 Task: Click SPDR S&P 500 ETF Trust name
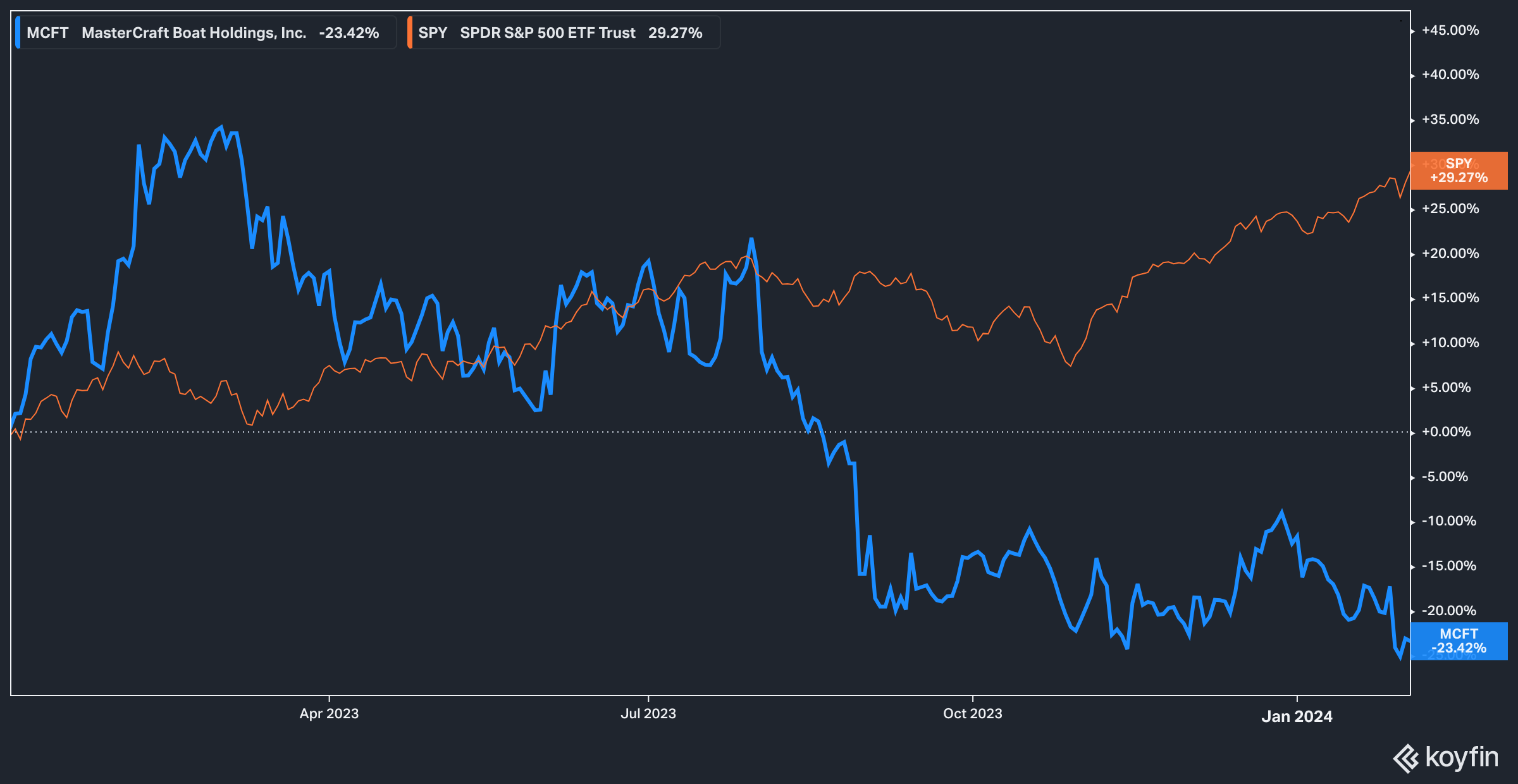tap(547, 33)
